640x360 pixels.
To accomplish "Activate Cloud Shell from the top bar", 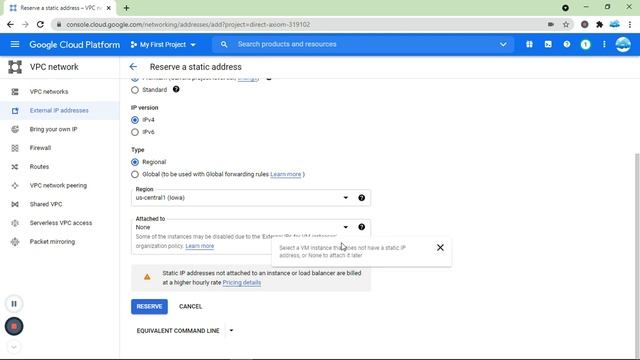I will pyautogui.click(x=548, y=44).
